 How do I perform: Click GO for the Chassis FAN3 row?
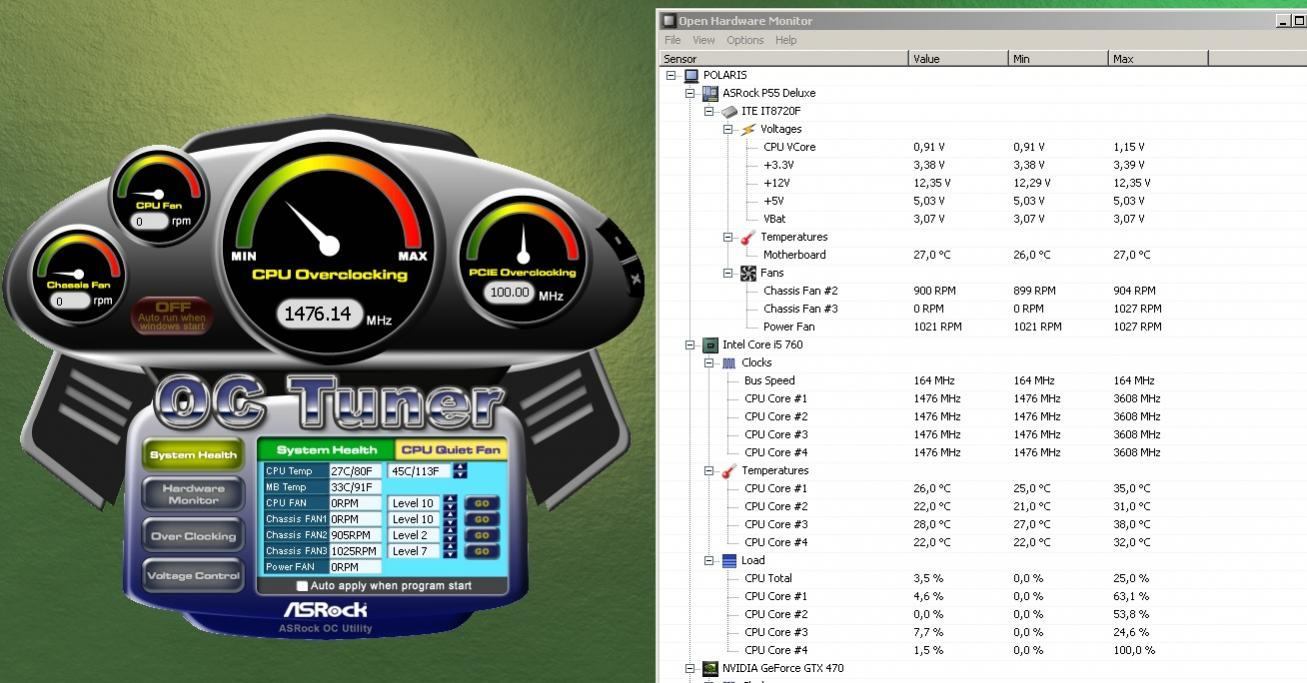point(481,551)
